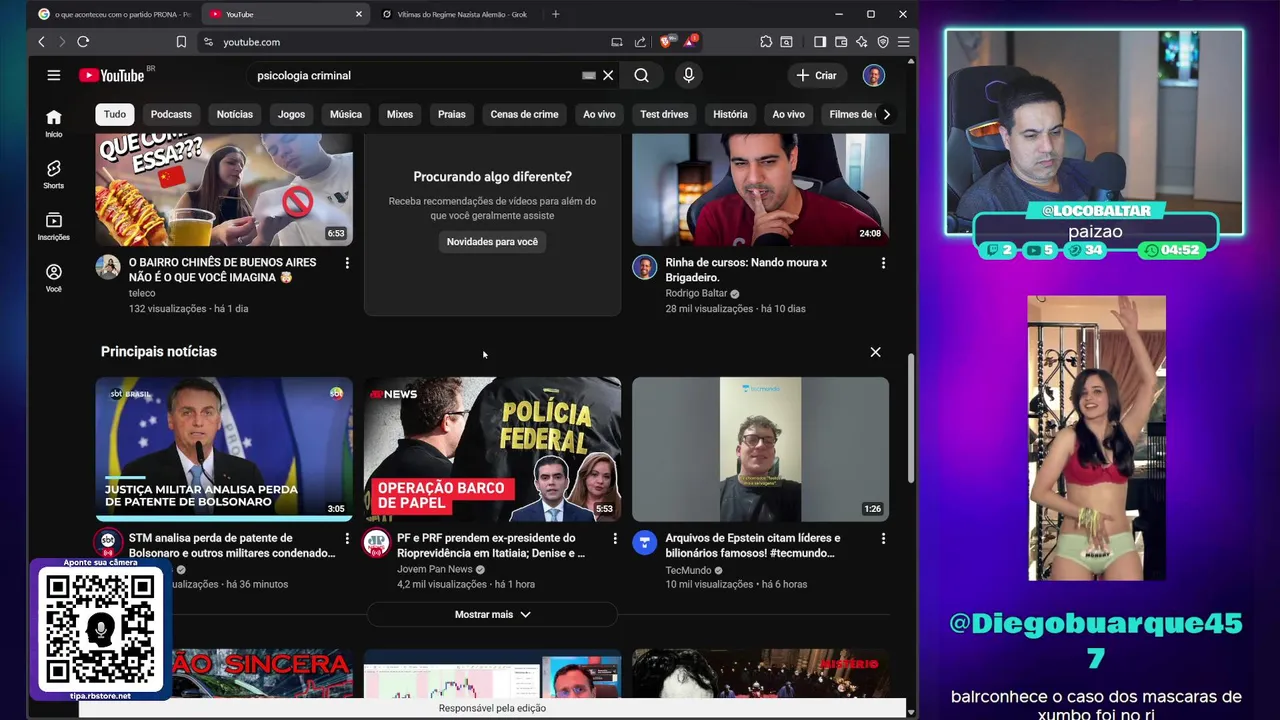Select the Test drives filter chip

(x=664, y=114)
